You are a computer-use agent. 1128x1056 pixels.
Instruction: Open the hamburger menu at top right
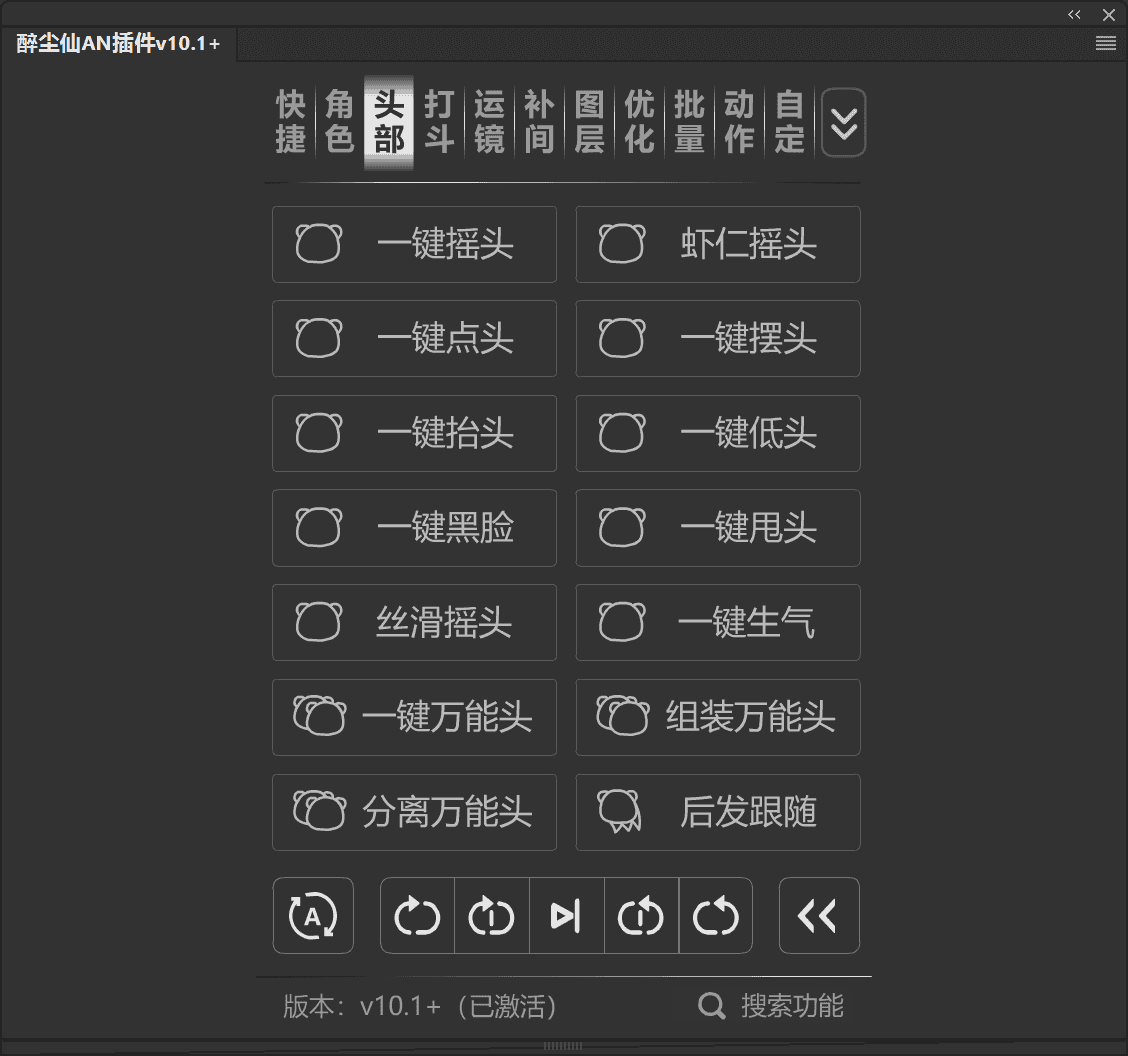(x=1105, y=43)
